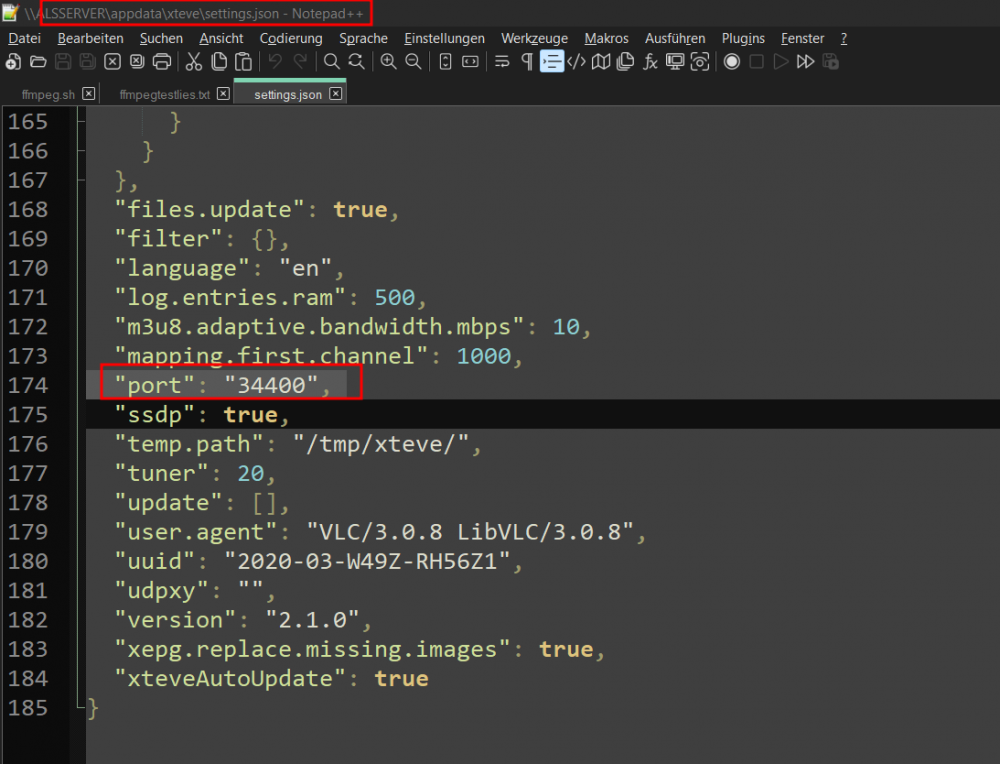Click the Print toolbar icon
The width and height of the screenshot is (1000, 764).
pos(162,62)
